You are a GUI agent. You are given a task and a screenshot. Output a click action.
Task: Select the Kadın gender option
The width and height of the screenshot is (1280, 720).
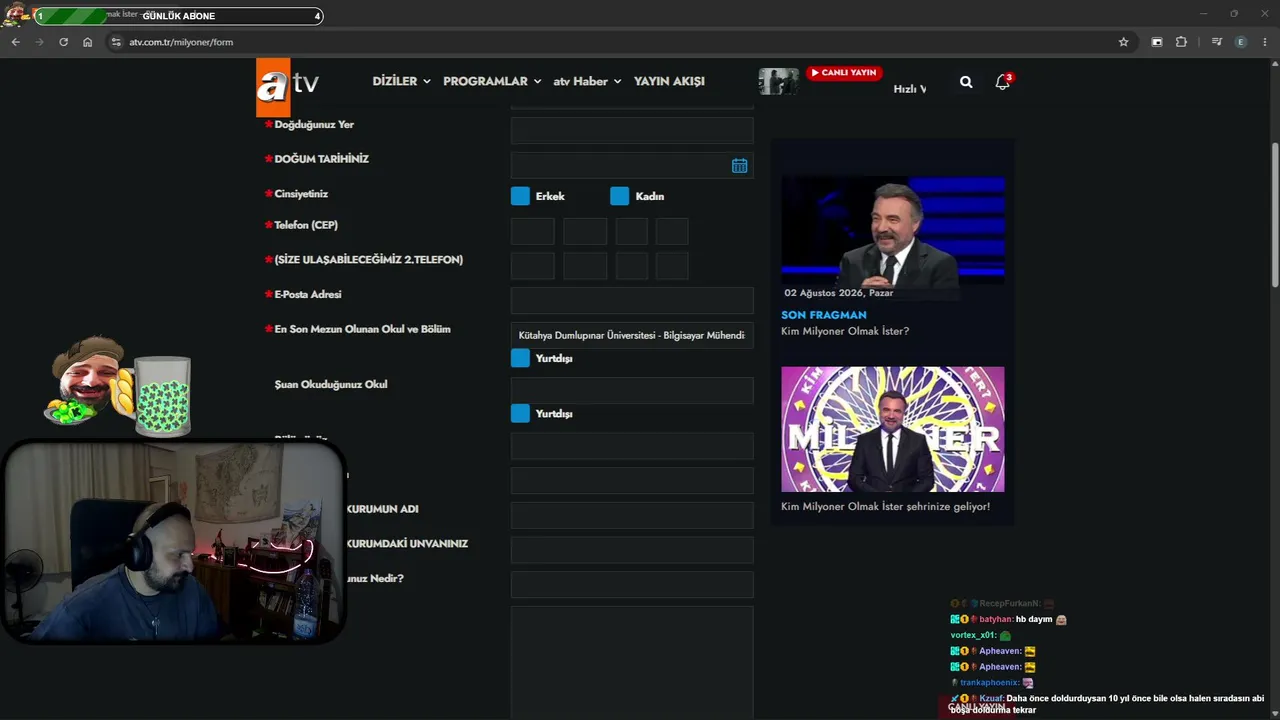620,196
